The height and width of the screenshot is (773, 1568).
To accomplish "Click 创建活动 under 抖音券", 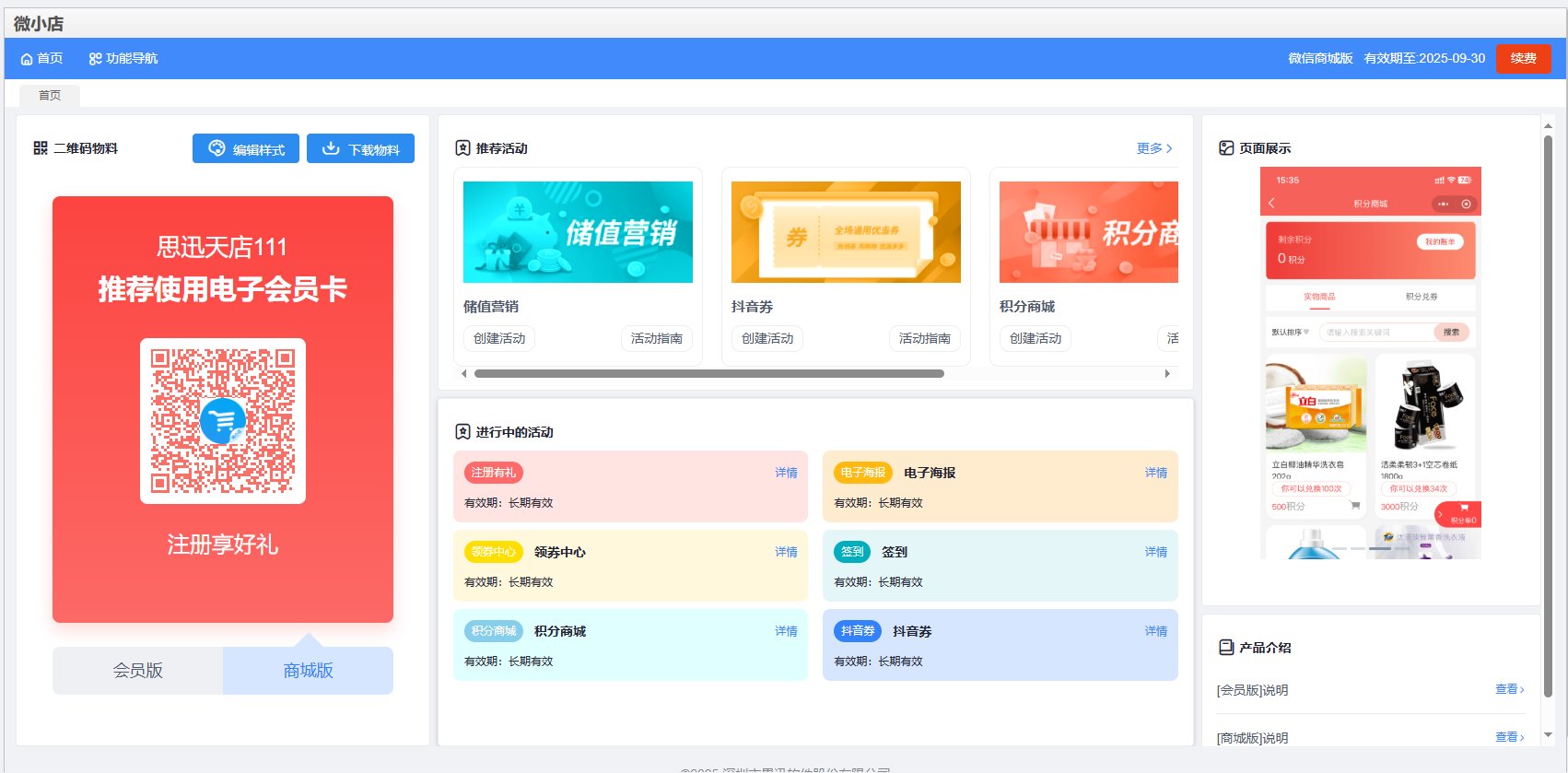I will [x=767, y=338].
